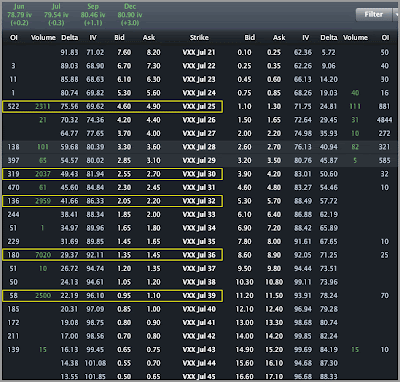The image size is (400, 382).
Task: Click call ask 1.10 for VXX Jul 39
Action: point(153,295)
